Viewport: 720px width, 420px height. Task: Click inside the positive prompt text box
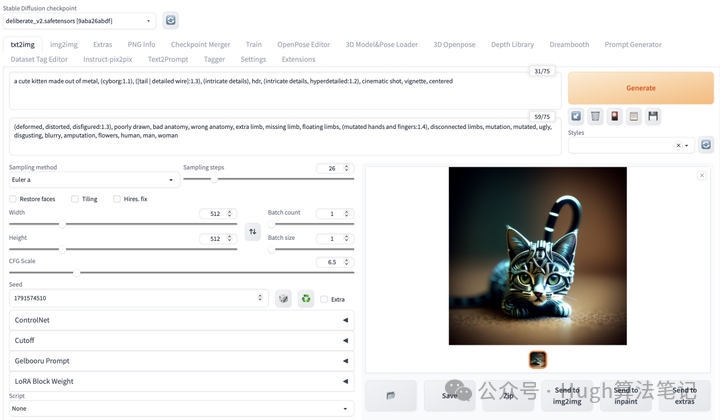[285, 91]
